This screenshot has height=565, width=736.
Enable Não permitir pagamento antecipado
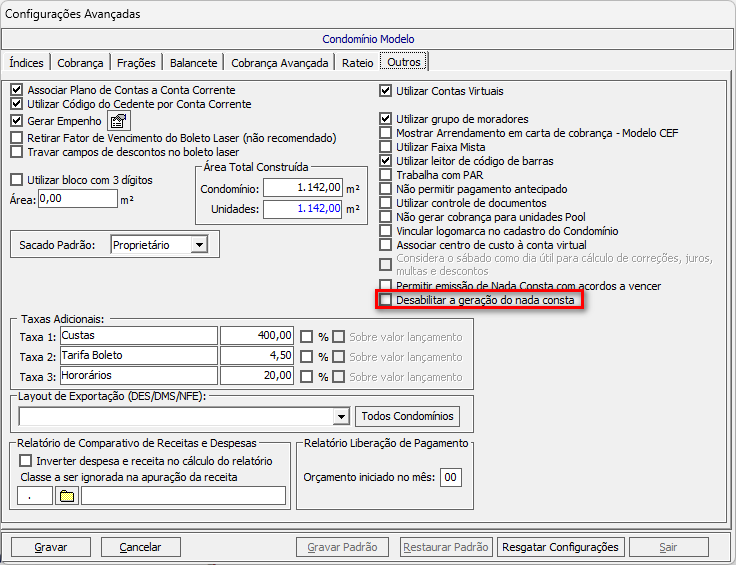point(385,189)
